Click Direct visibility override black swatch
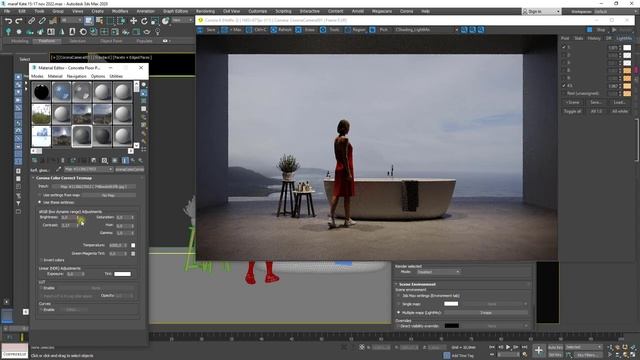 [451, 326]
